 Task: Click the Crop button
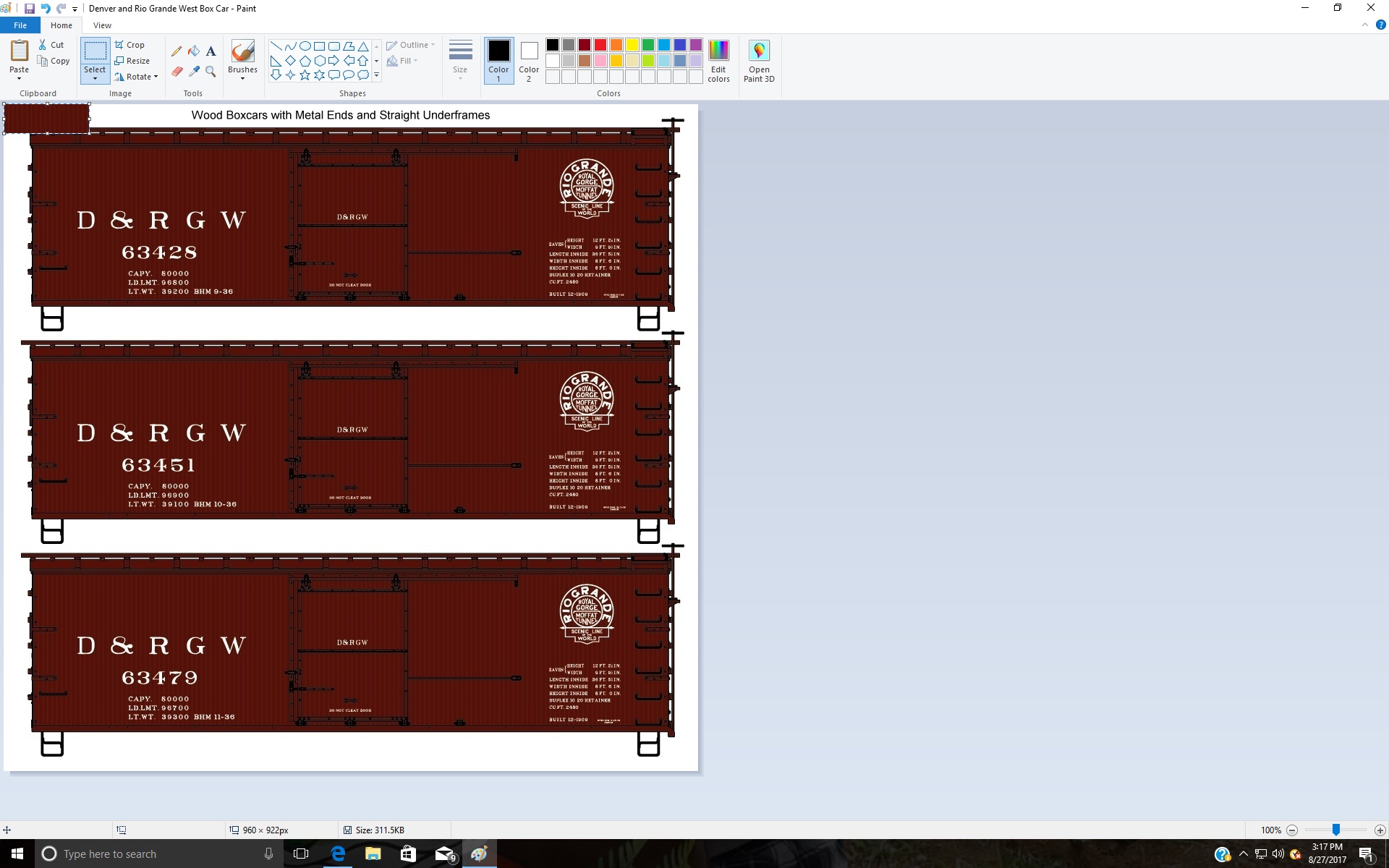point(130,45)
